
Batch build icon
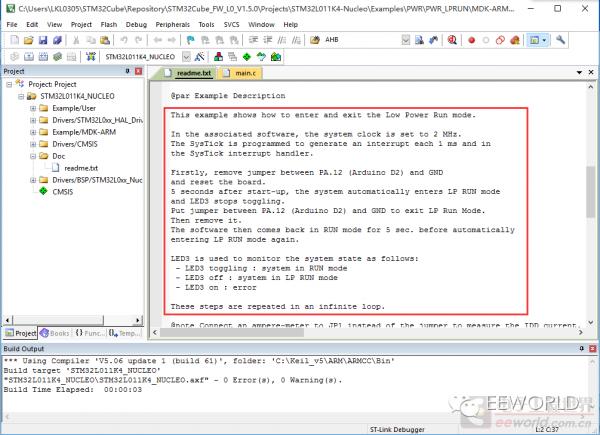[57, 57]
